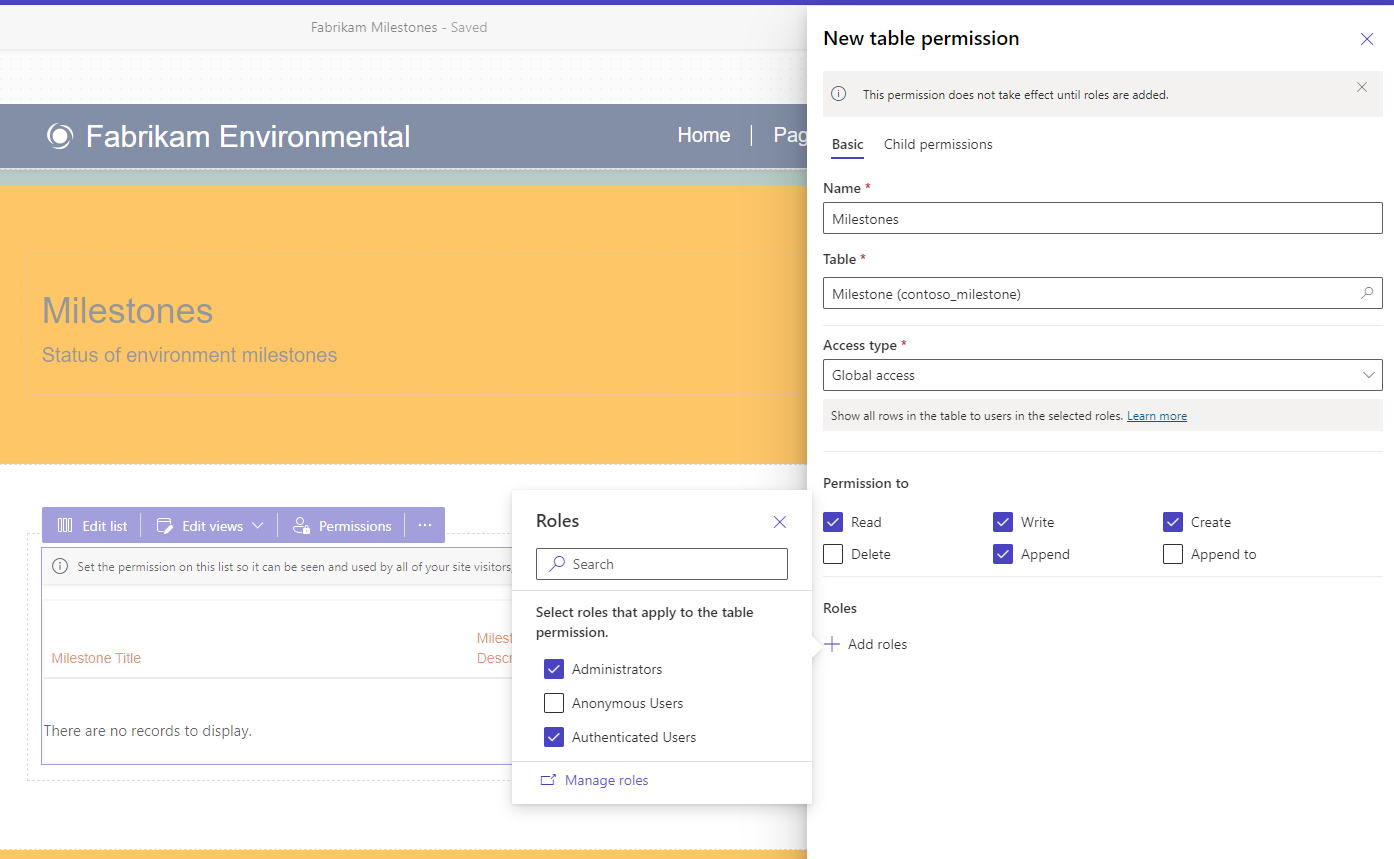This screenshot has width=1394, height=859.
Task: Click Status of environment milestones subtitle
Action: pos(190,355)
